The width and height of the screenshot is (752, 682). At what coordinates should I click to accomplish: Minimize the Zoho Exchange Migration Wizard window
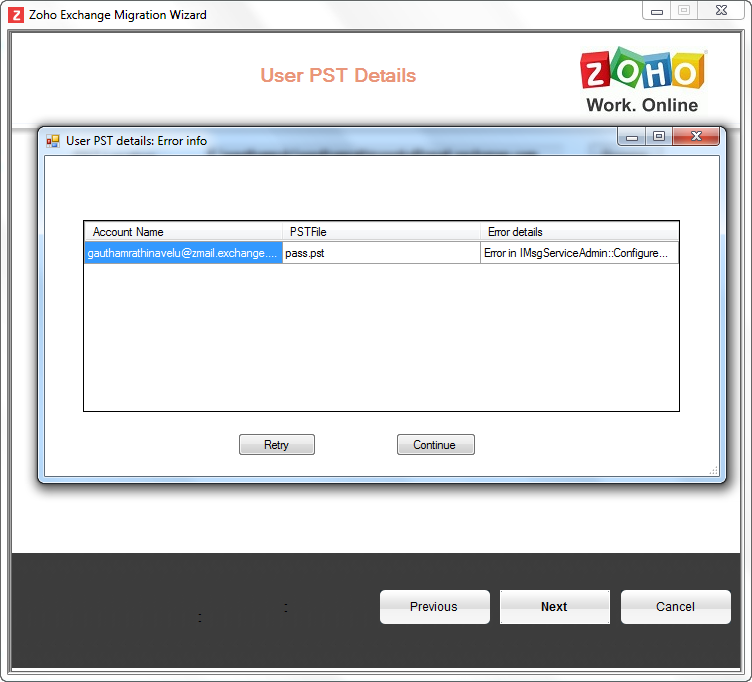tap(657, 11)
